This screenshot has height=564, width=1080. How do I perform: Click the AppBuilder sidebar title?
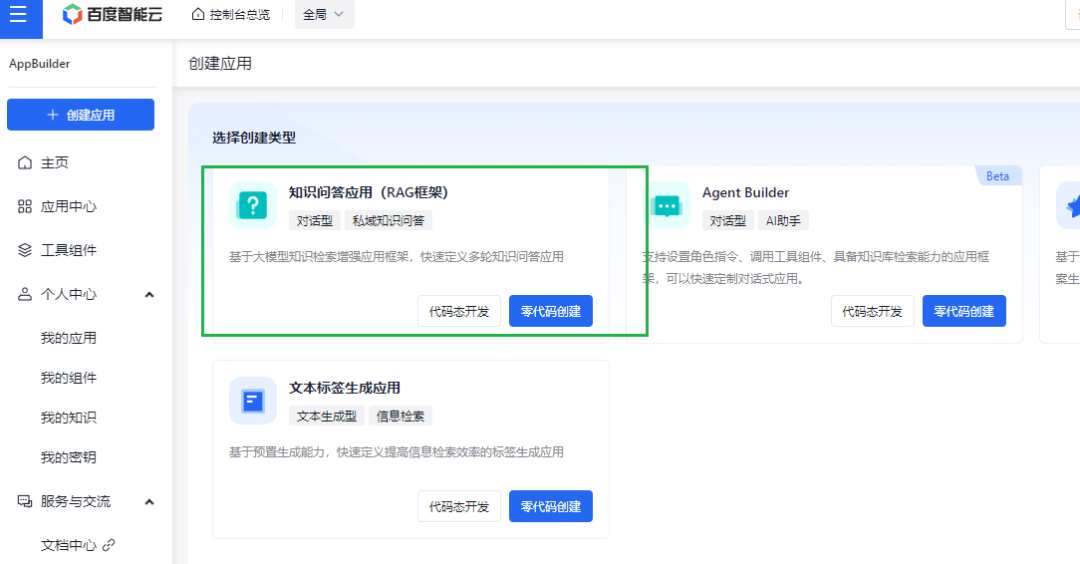[x=39, y=63]
